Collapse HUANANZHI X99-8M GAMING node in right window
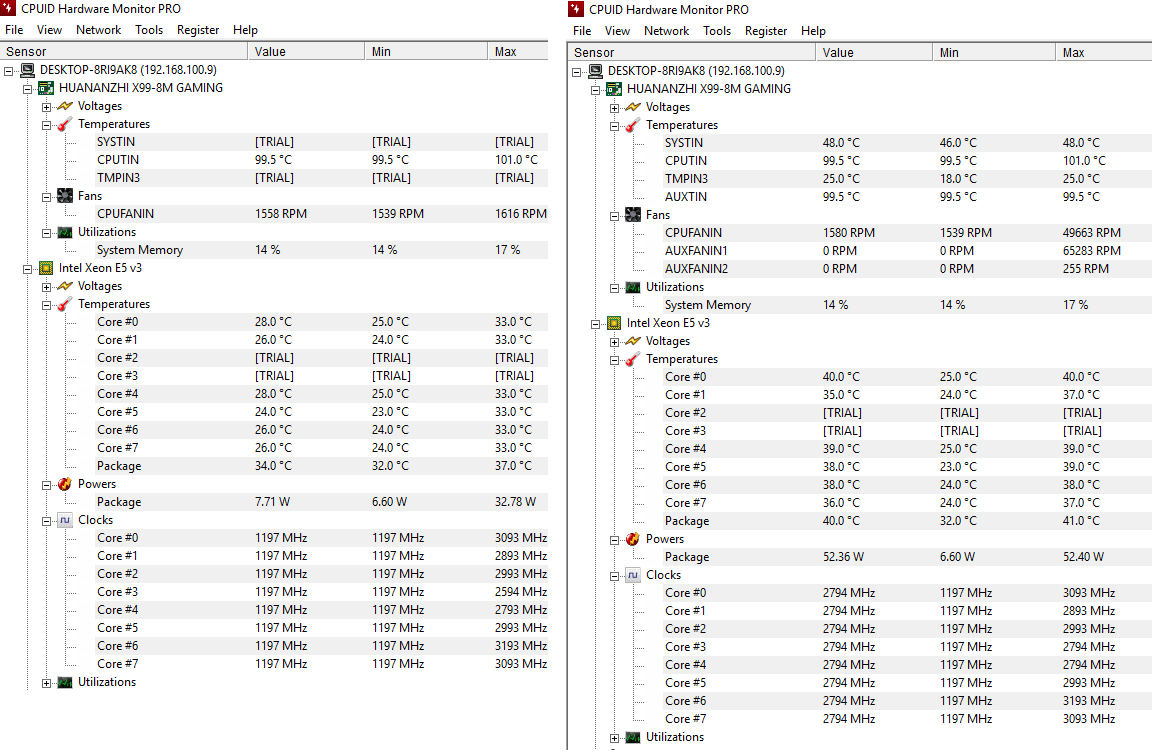 596,90
